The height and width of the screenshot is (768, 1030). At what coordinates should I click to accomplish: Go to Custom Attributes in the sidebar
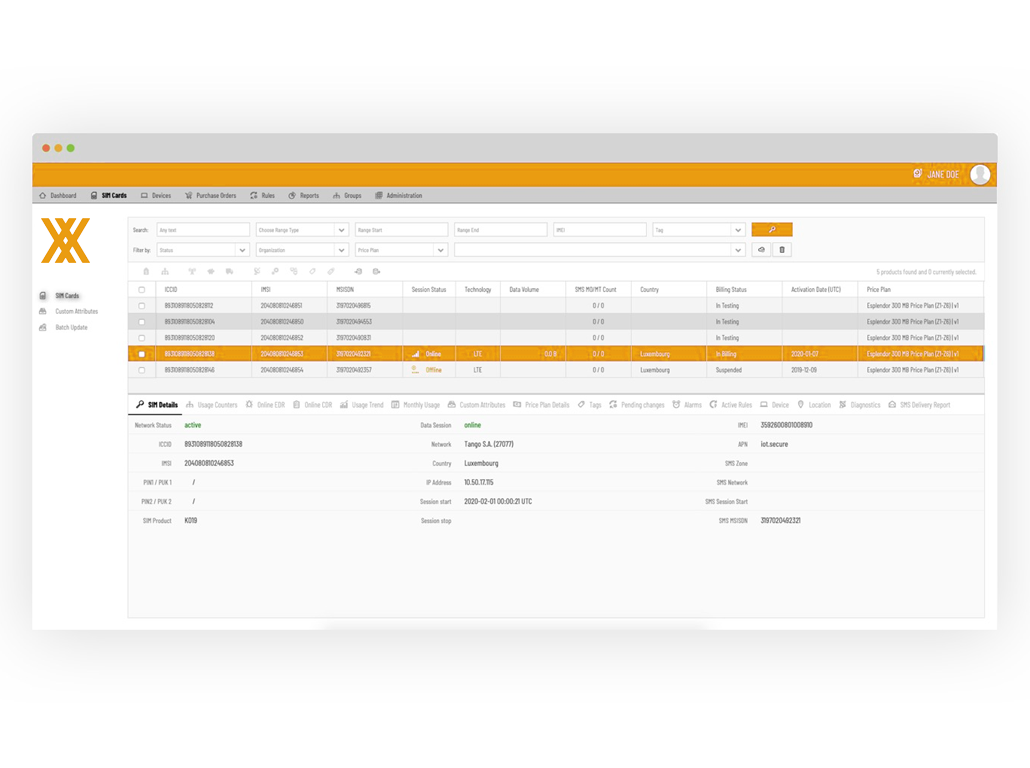click(76, 312)
